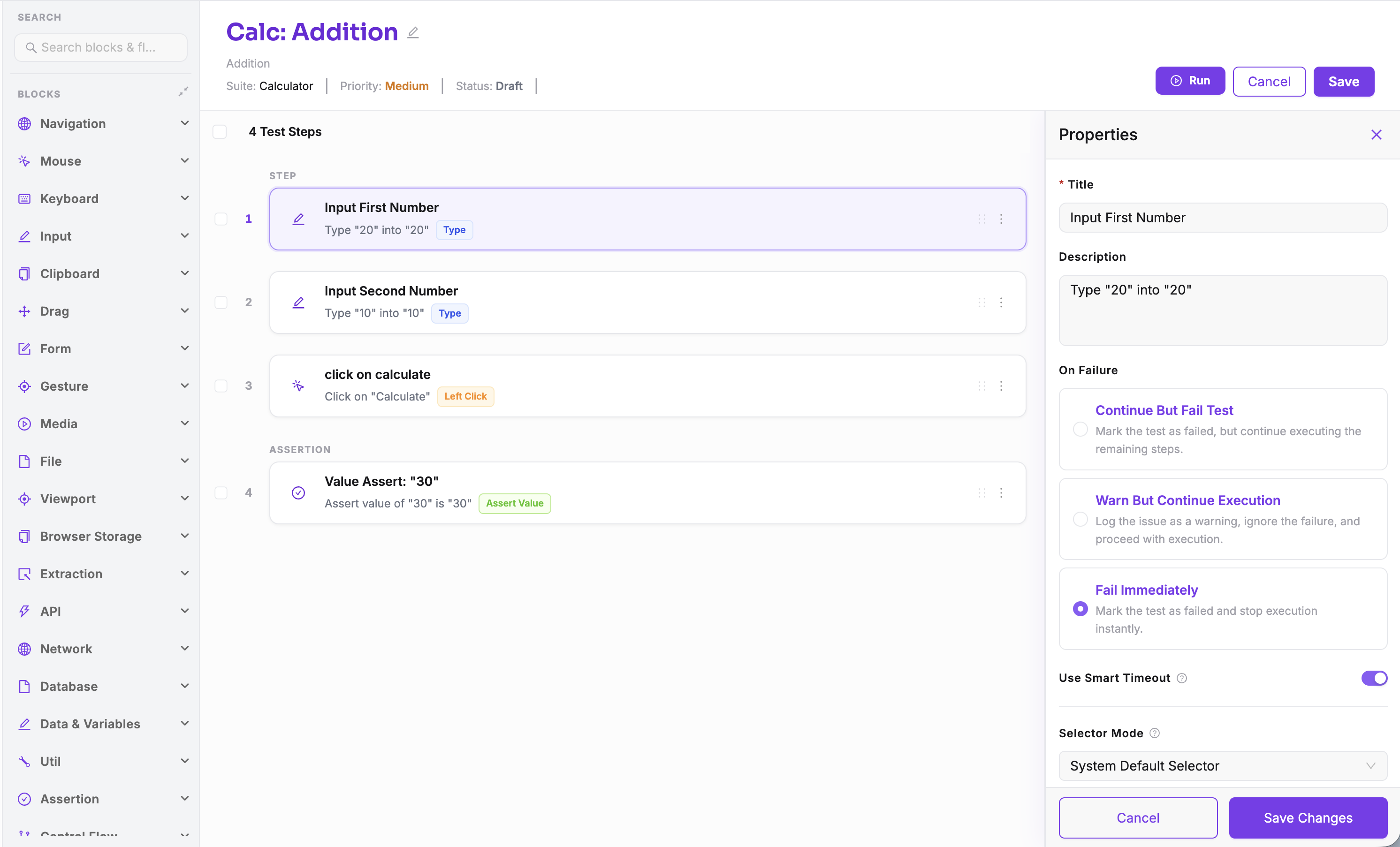
Task: Open the three-dot menu for Input First Number
Action: click(x=1001, y=219)
